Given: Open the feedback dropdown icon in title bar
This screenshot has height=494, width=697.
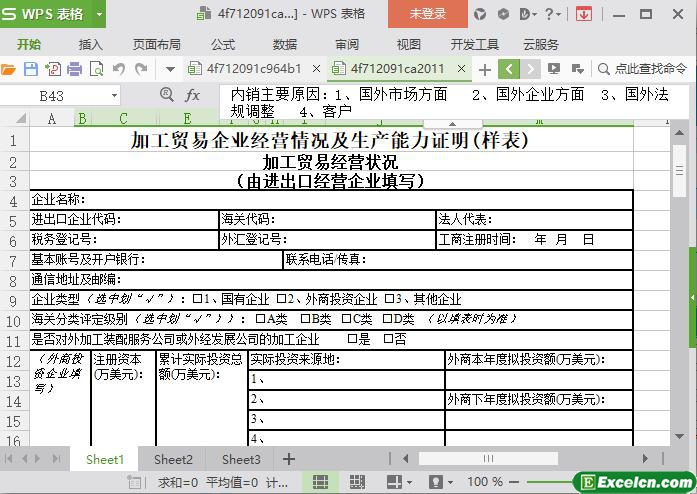Looking at the screenshot, I should (528, 14).
